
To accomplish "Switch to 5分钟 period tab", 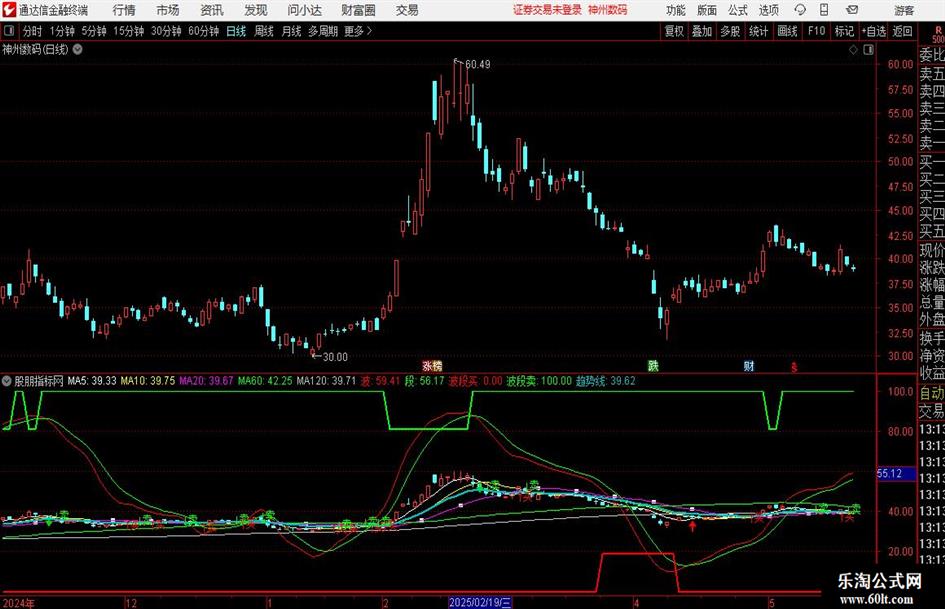I will click(x=94, y=31).
